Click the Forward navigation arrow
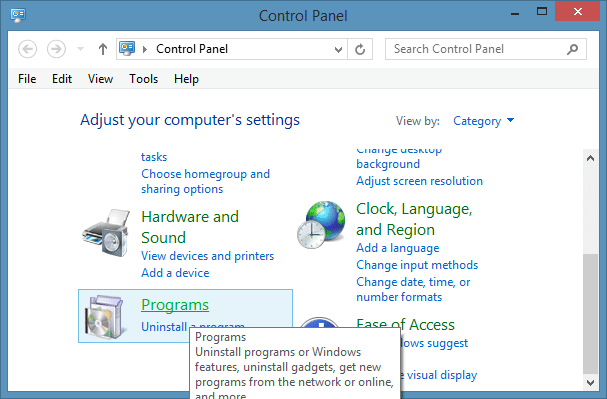 (56, 49)
